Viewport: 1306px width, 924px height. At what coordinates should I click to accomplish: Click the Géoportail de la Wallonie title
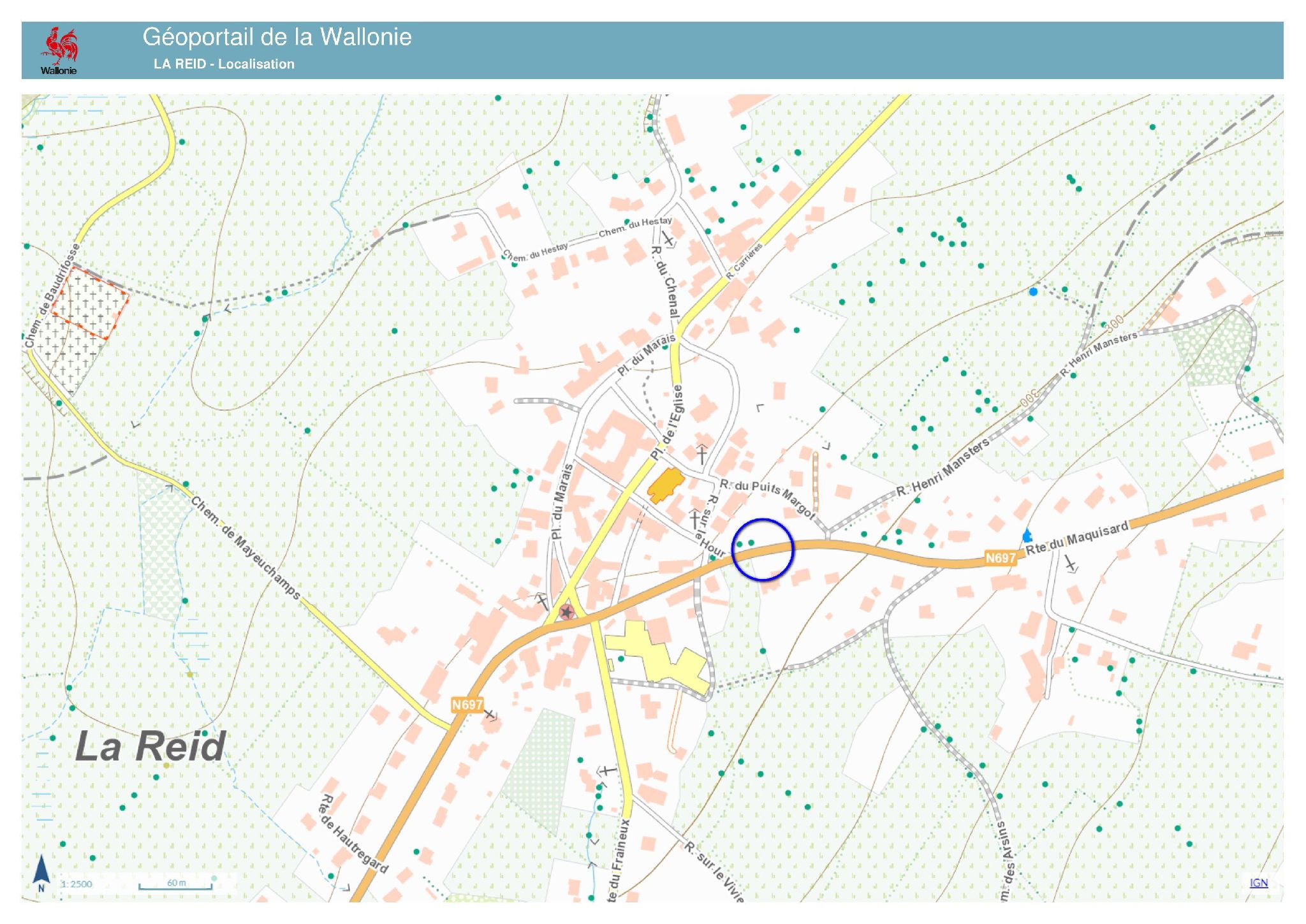277,37
